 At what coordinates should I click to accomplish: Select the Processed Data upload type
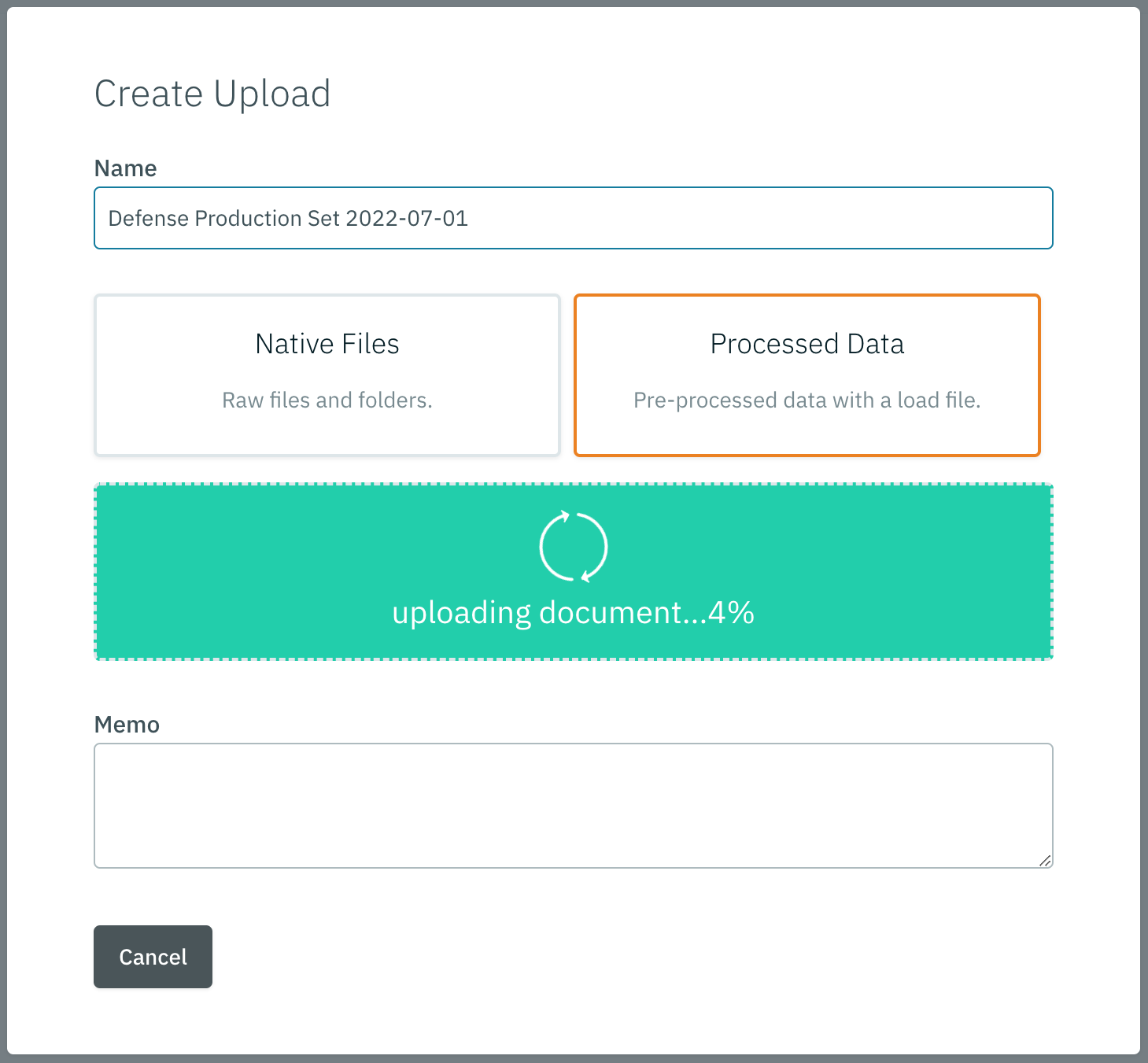coord(807,375)
